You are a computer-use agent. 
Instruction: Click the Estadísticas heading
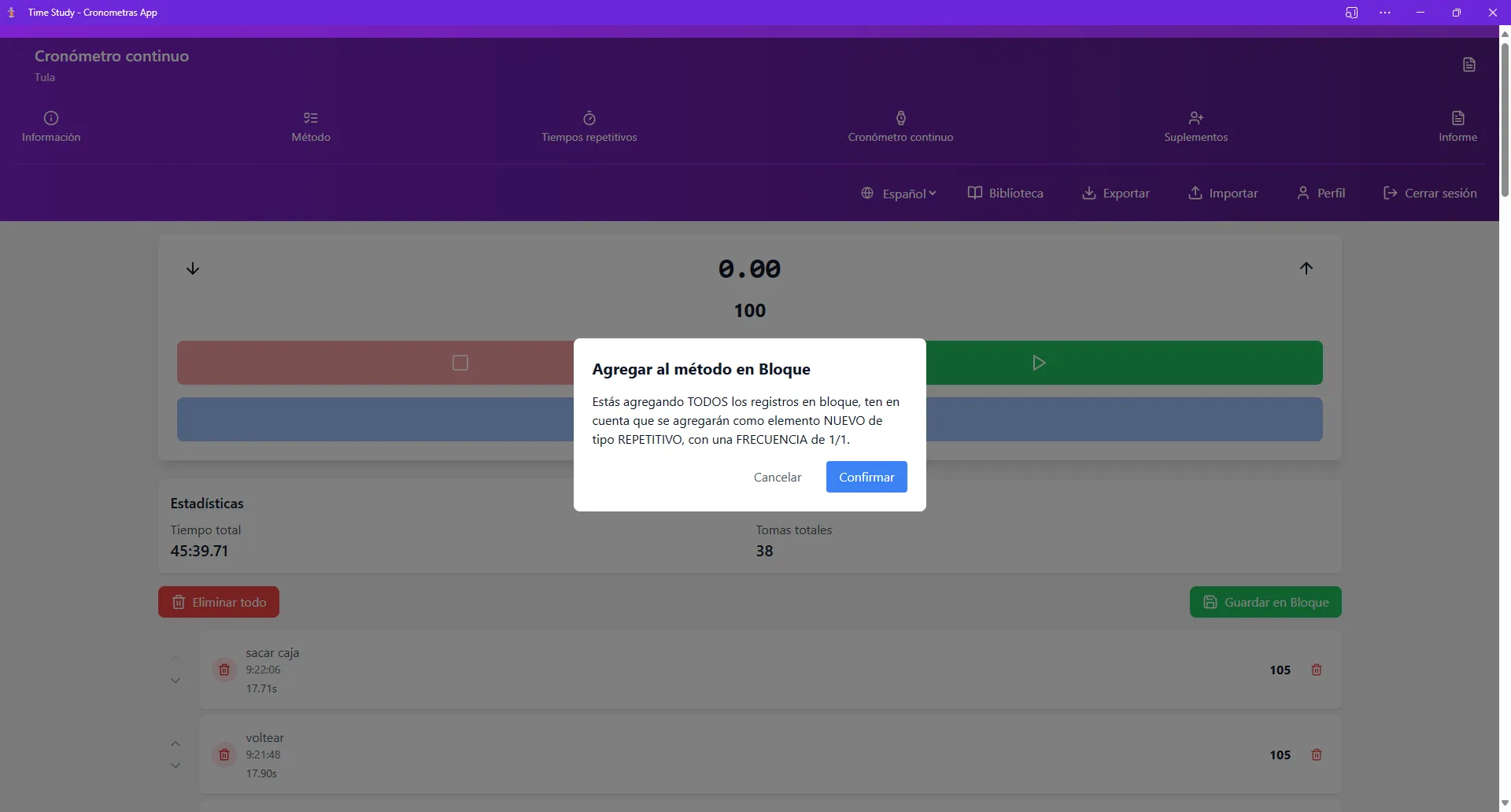point(207,504)
